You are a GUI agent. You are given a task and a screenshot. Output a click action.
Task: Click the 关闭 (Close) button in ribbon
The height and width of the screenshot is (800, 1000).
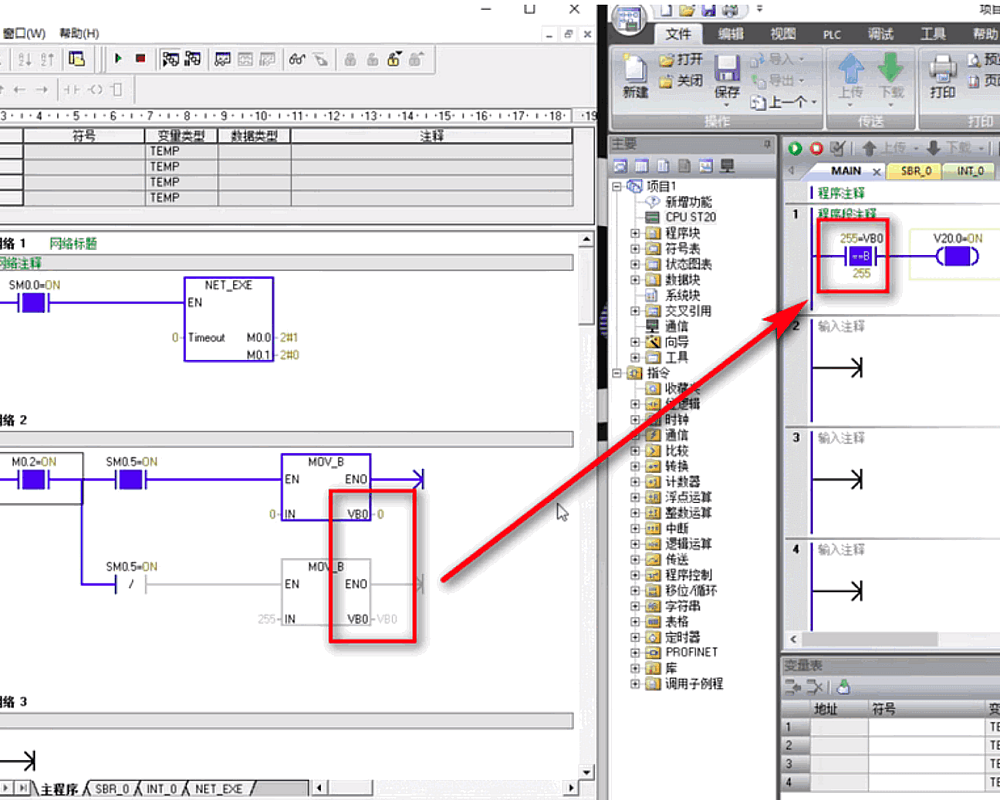681,81
